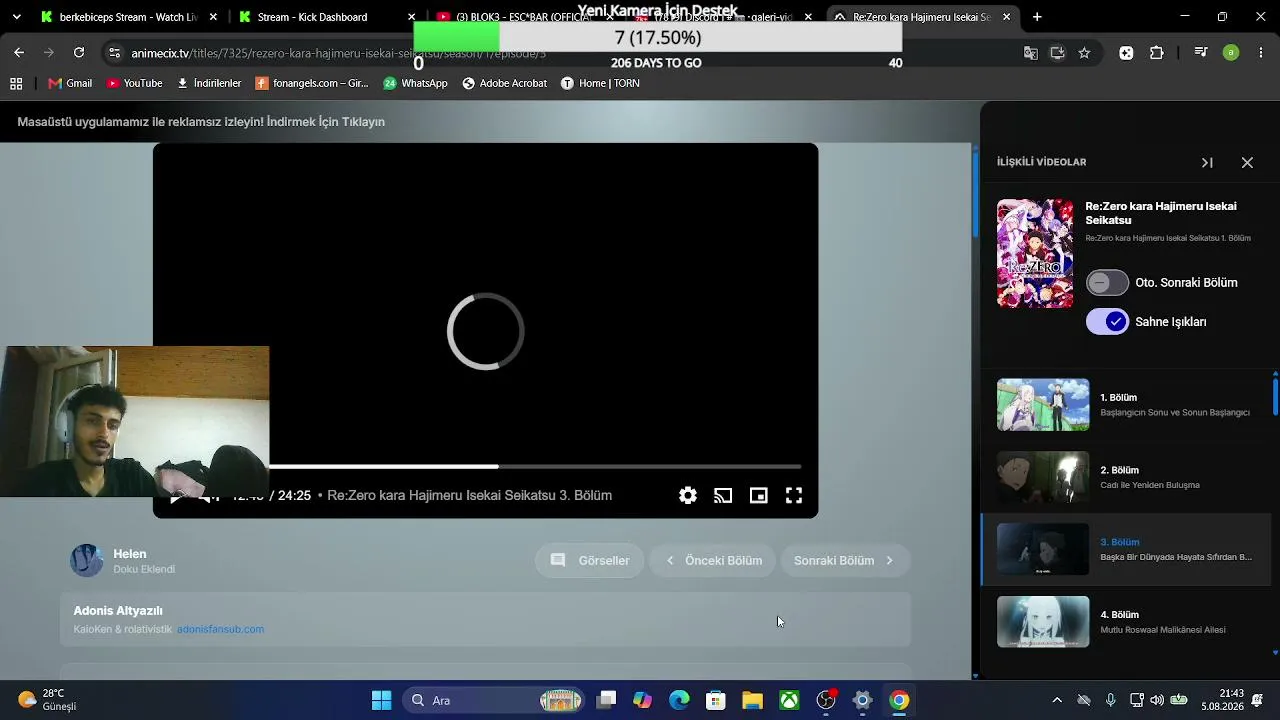The image size is (1280, 720).
Task: Switch to berkebiceps Stream tab
Action: (127, 17)
